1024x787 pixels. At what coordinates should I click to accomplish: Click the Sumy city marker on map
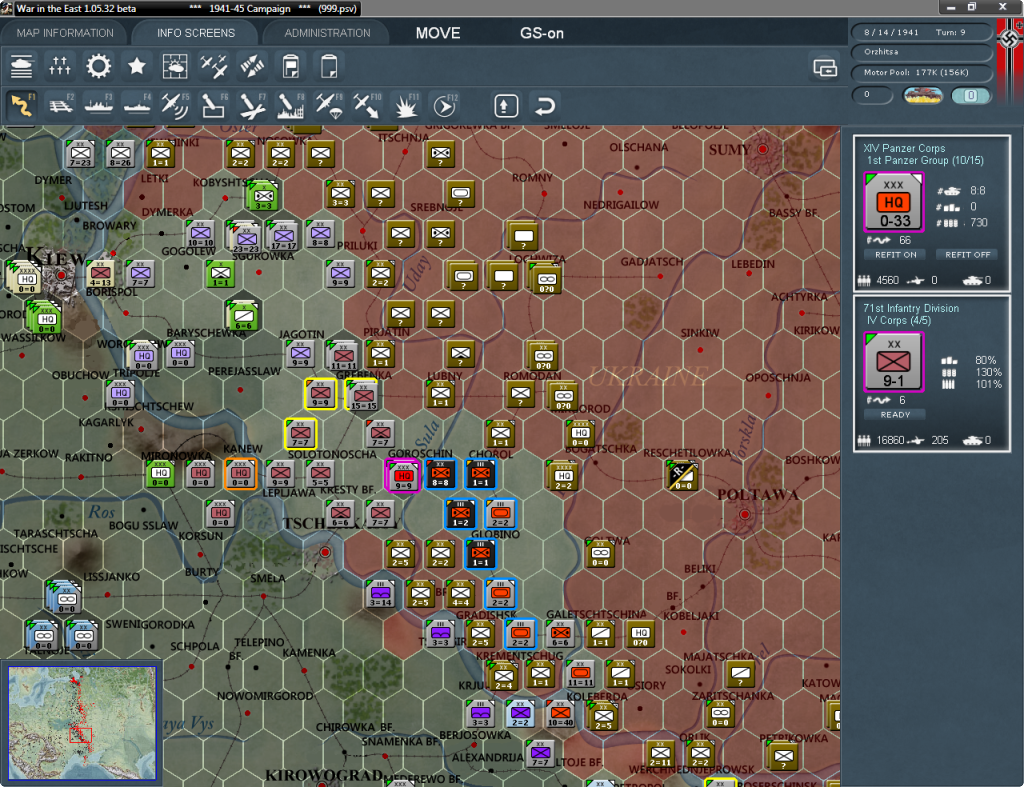[762, 149]
